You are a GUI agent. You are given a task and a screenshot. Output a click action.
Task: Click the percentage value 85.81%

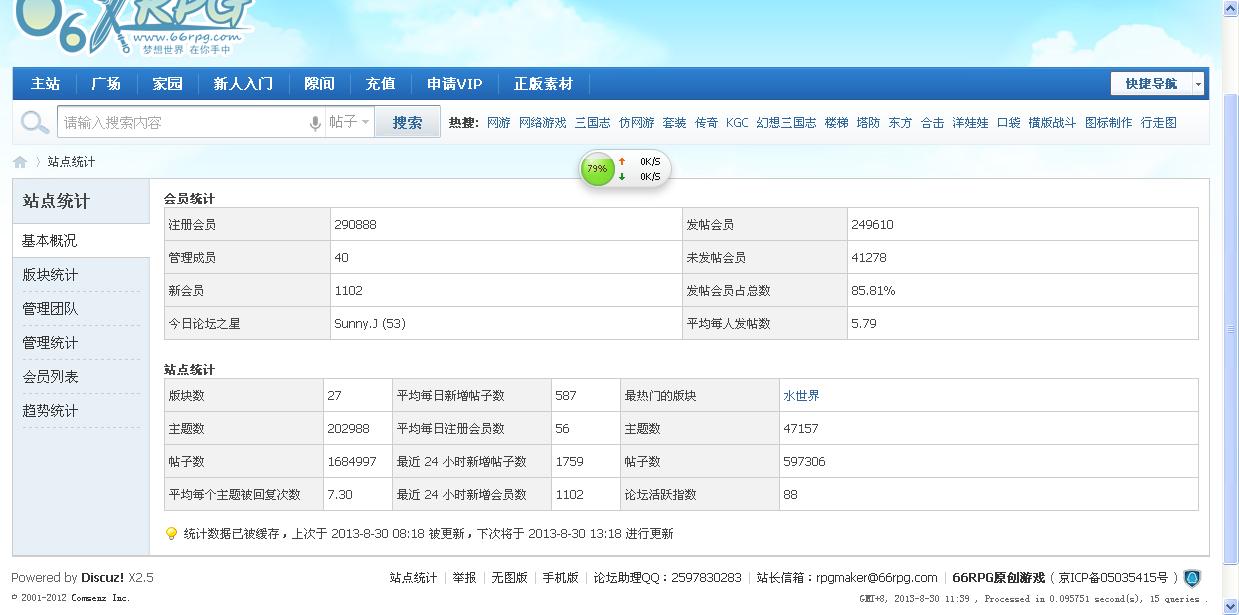[x=874, y=291]
